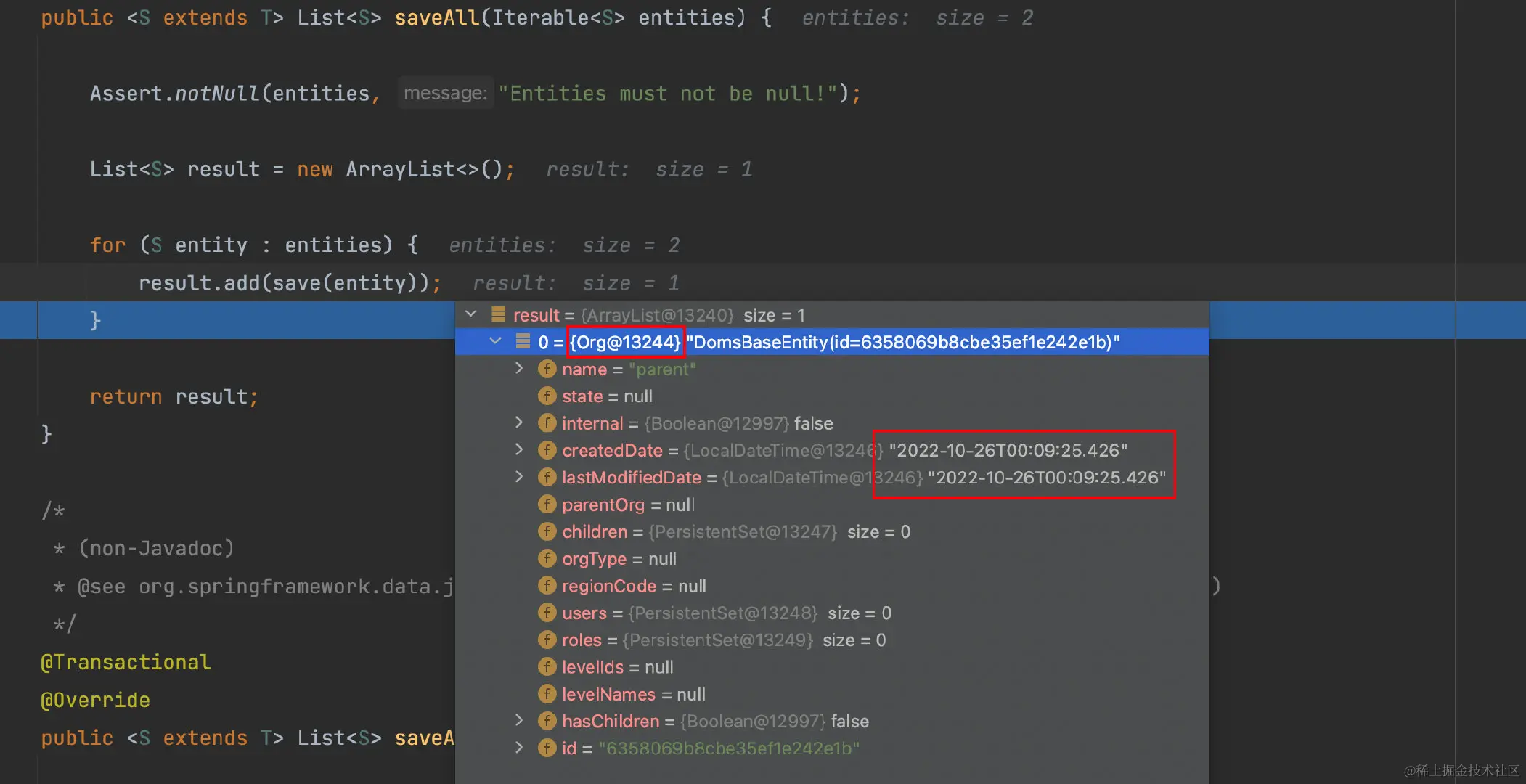Collapse the result ArrayList node
The height and width of the screenshot is (784, 1526).
click(471, 314)
